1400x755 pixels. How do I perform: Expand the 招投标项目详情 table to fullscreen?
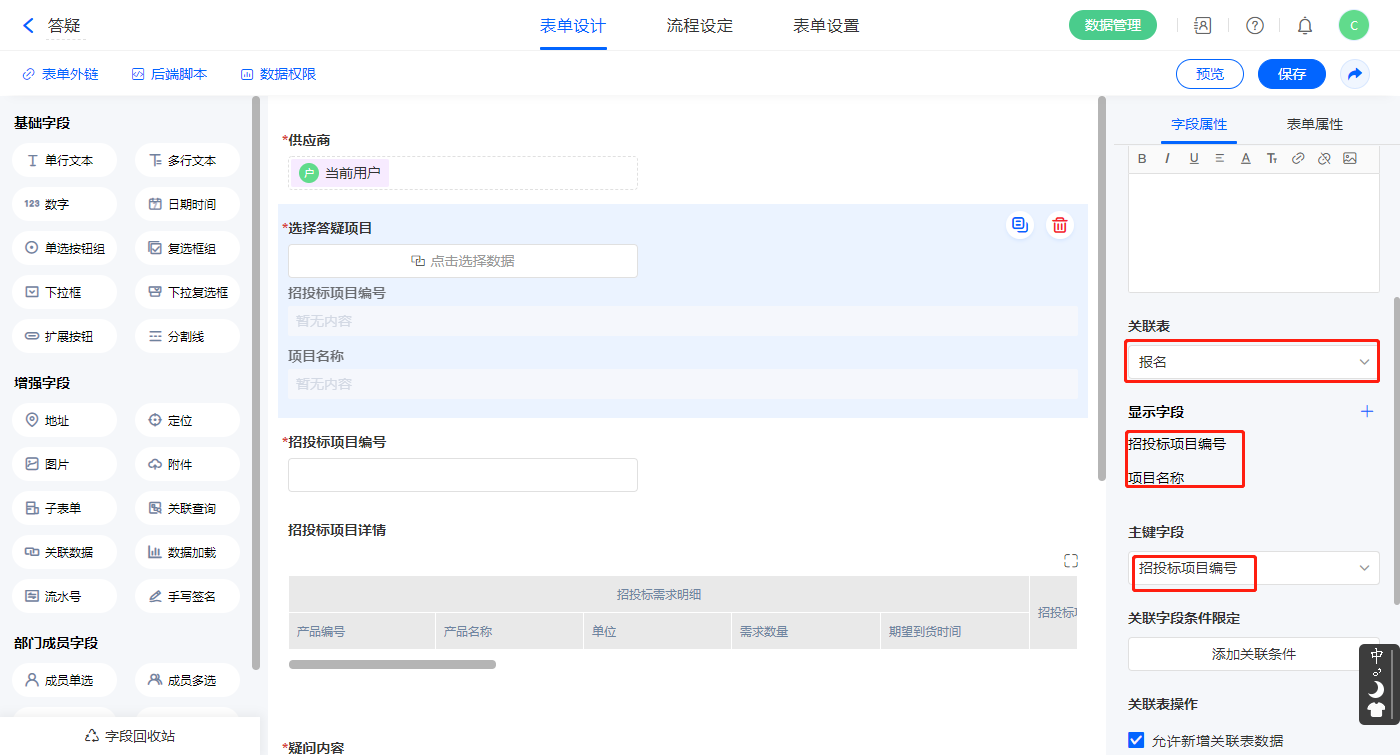(x=1070, y=561)
